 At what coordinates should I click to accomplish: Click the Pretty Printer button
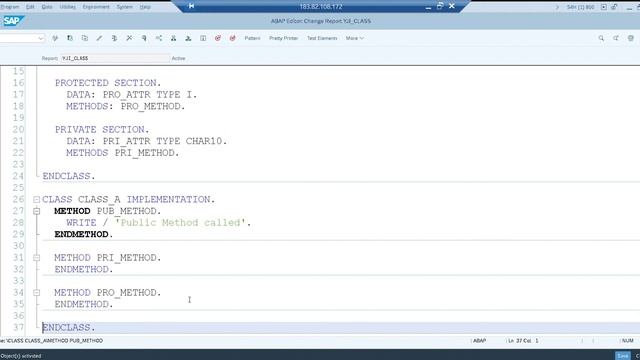coord(283,38)
